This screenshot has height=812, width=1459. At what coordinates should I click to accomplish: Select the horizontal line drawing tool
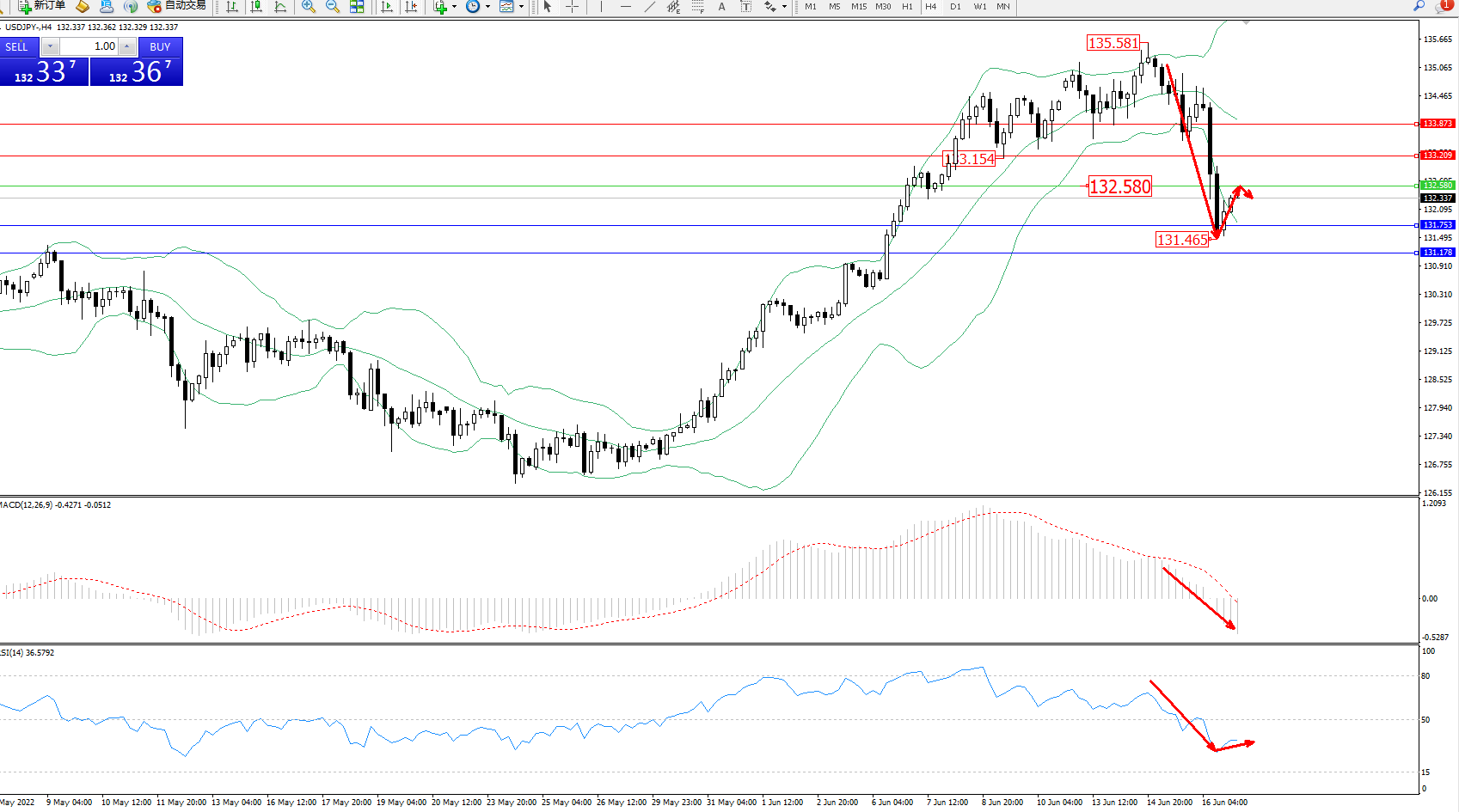[x=625, y=7]
